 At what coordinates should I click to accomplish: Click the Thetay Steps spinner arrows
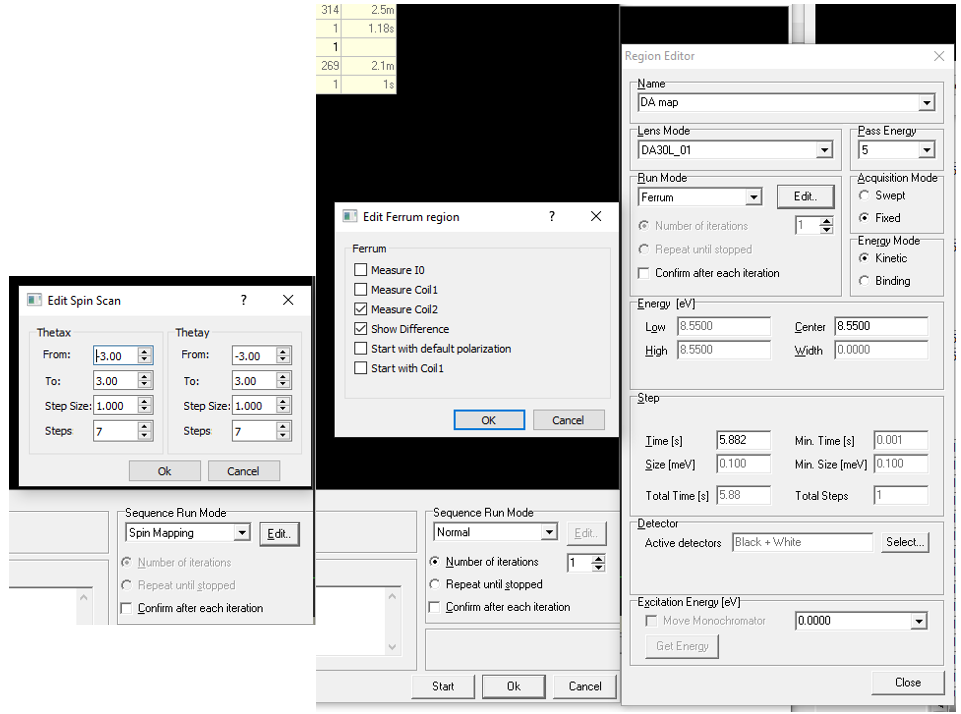click(x=284, y=431)
